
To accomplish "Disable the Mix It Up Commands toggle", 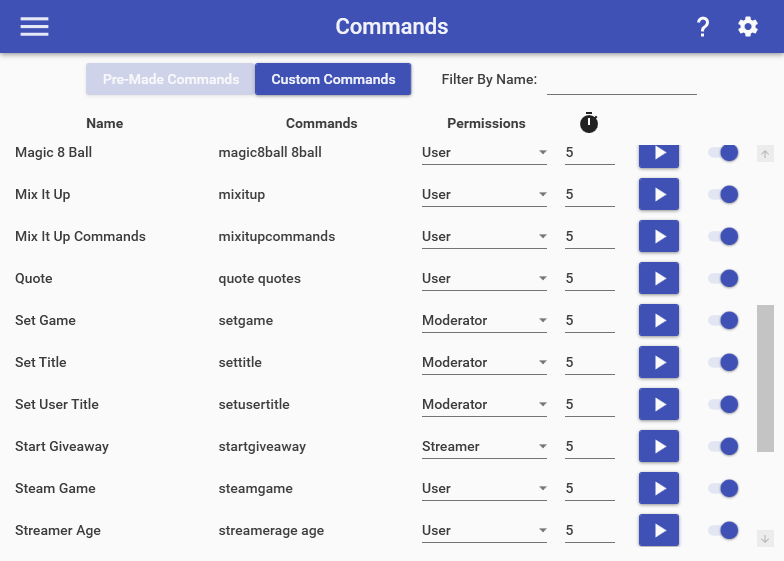I will pos(723,236).
